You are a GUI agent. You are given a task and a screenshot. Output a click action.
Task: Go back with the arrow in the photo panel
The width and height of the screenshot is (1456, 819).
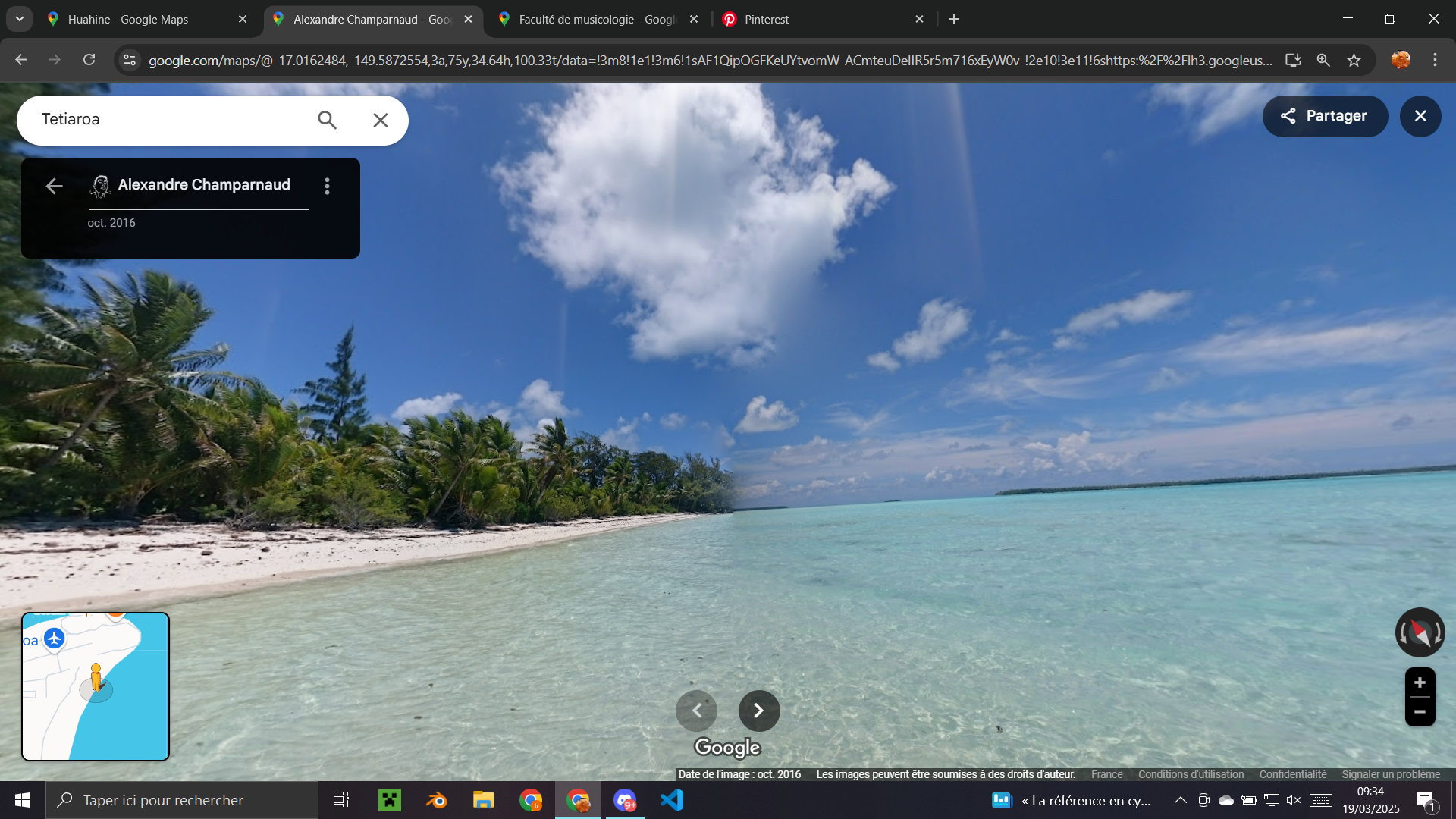(54, 186)
